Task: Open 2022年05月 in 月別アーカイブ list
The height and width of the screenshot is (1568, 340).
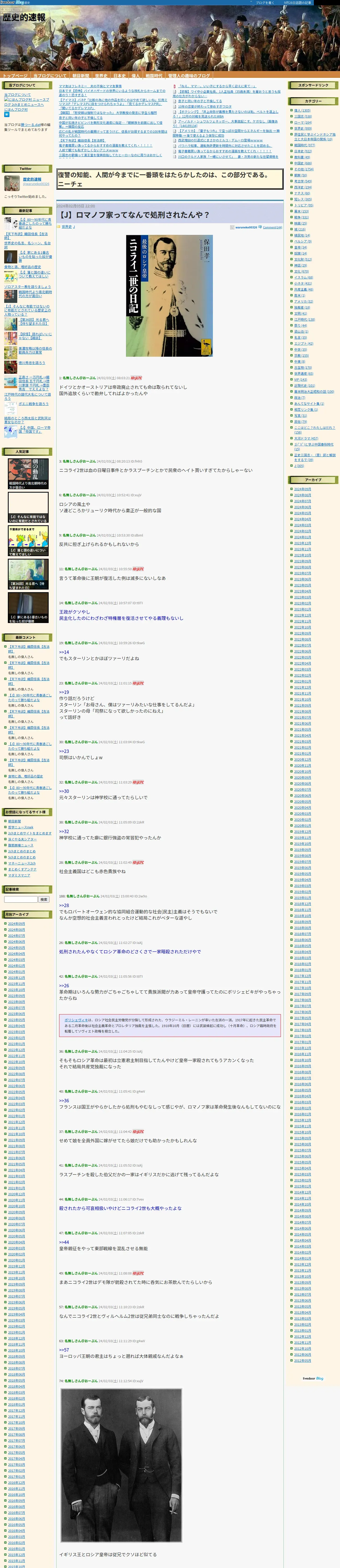Action: (x=16, y=1092)
